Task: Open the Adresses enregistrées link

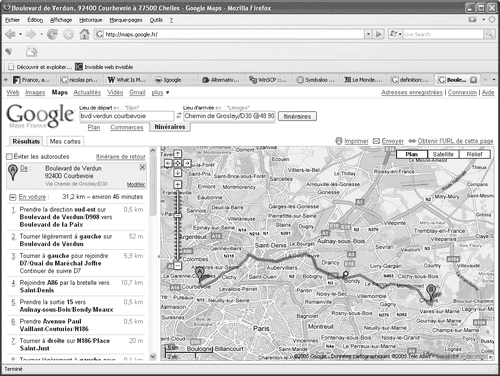Action: (412, 92)
